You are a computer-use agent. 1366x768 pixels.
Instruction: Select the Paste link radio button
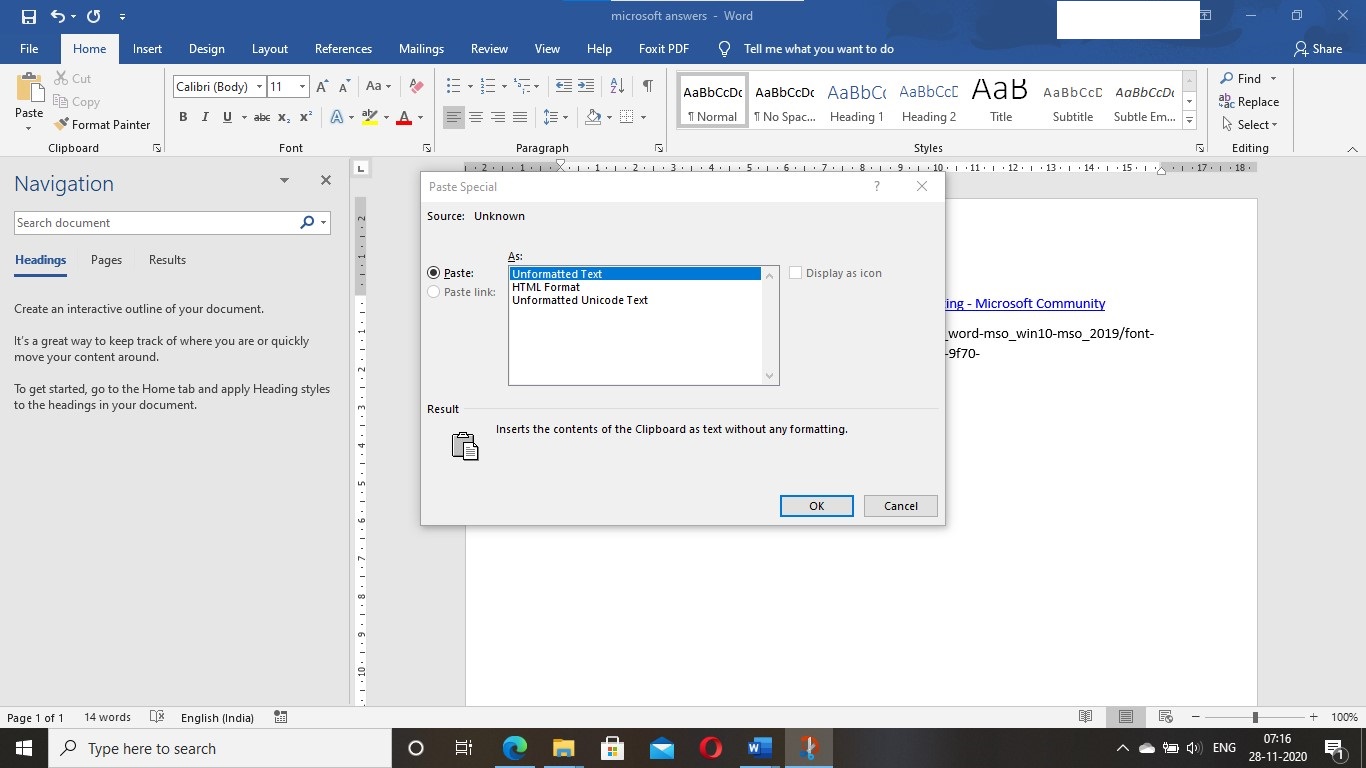click(x=434, y=292)
